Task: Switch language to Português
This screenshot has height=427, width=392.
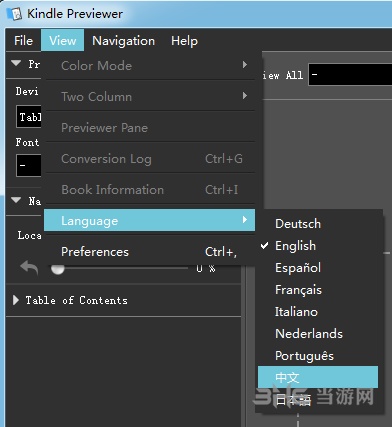Action: 318,356
